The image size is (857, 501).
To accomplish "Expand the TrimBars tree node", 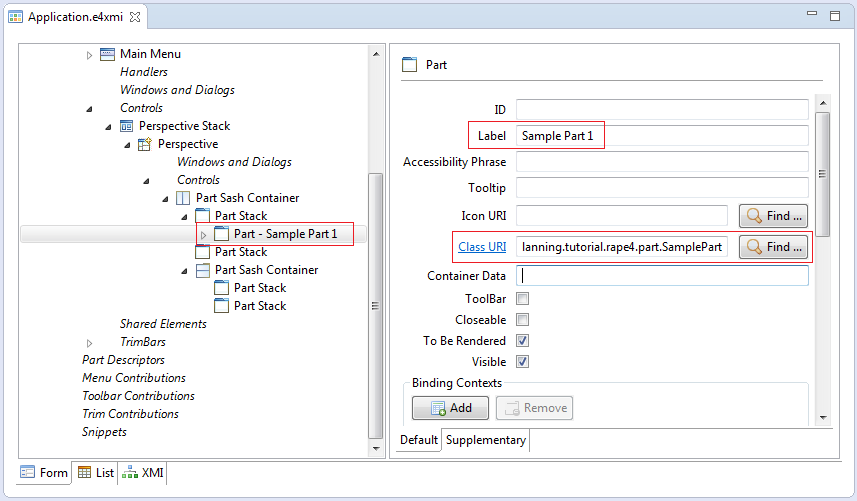I will [x=90, y=343].
